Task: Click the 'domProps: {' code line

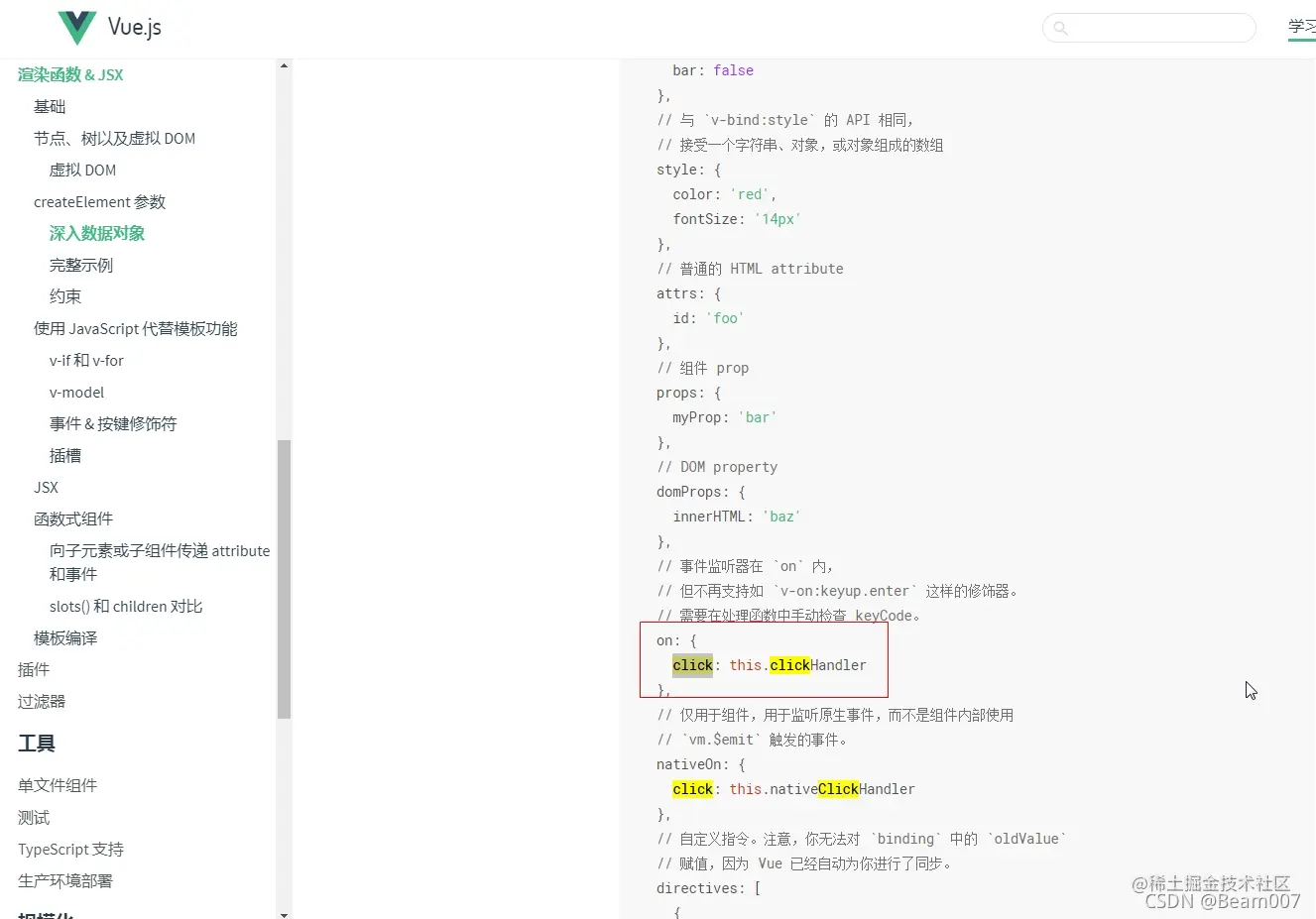Action: click(x=701, y=492)
